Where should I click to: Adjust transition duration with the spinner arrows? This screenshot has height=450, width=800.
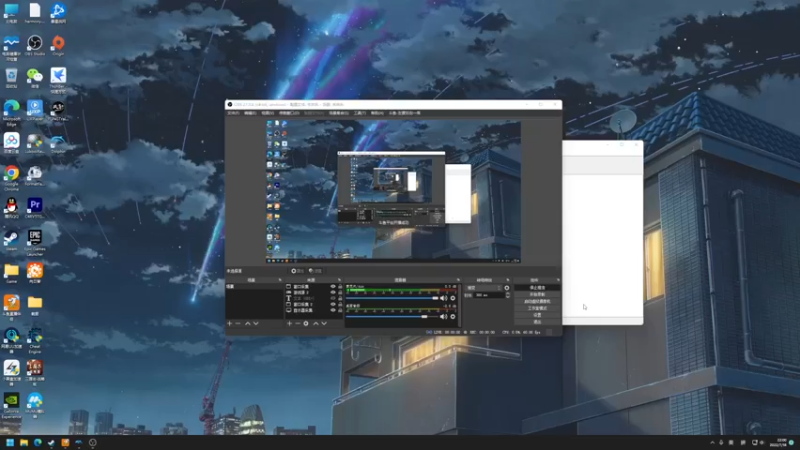508,295
